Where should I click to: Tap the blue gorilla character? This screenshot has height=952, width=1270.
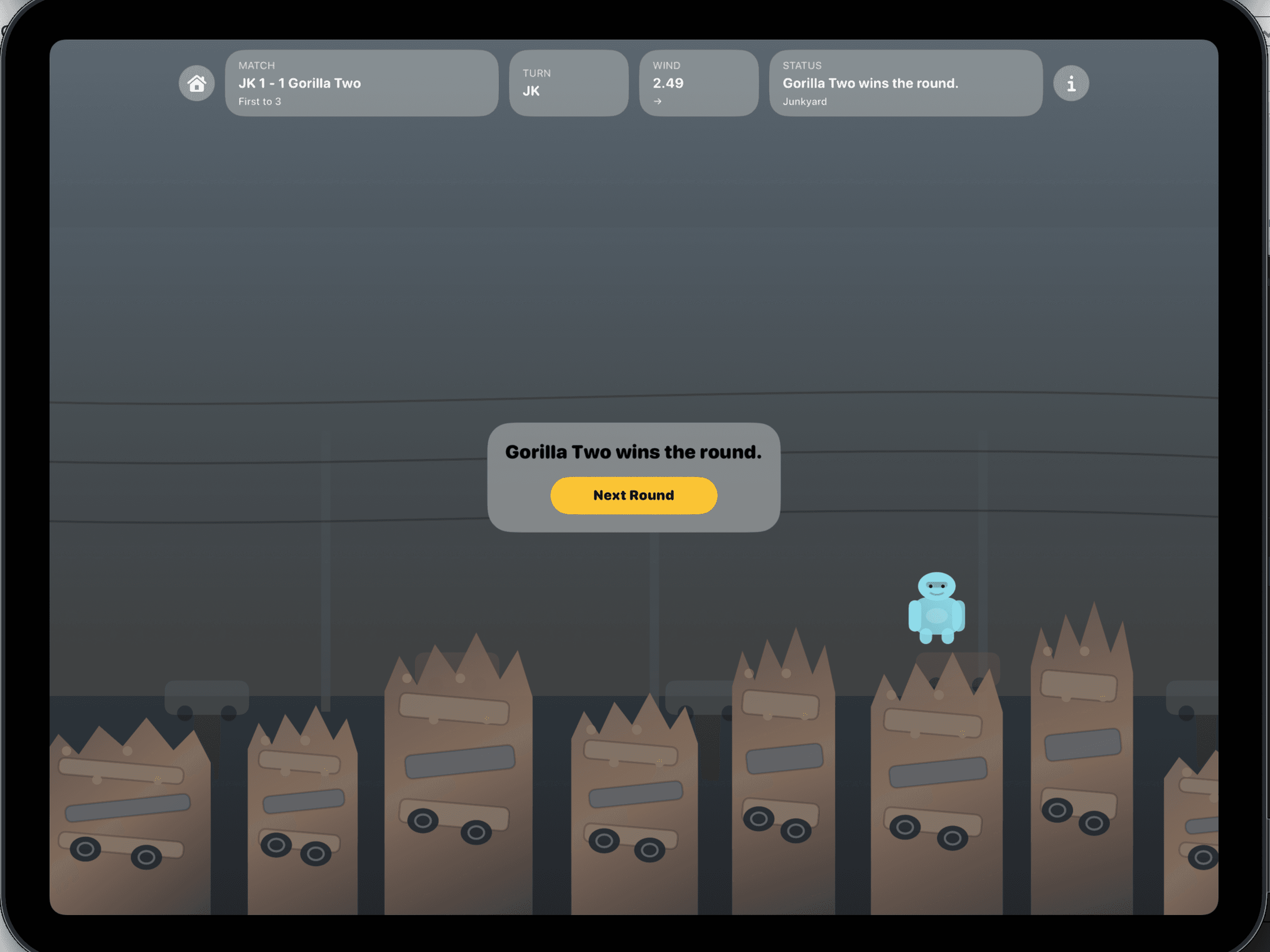936,608
